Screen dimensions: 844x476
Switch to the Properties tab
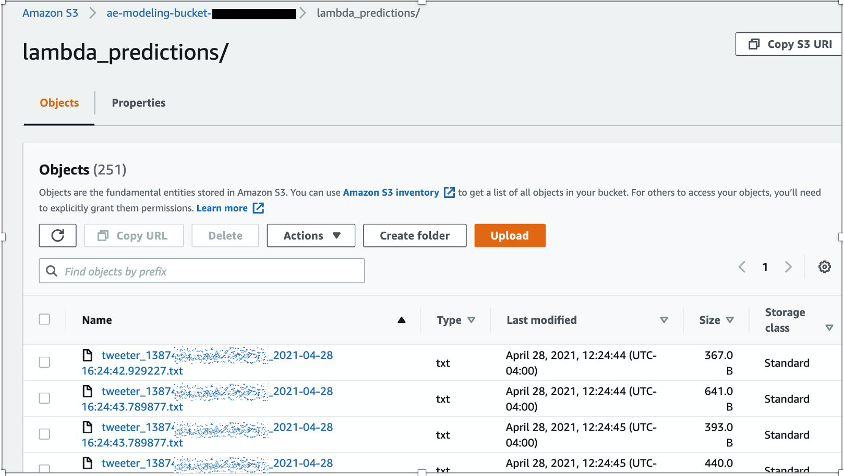pos(138,103)
